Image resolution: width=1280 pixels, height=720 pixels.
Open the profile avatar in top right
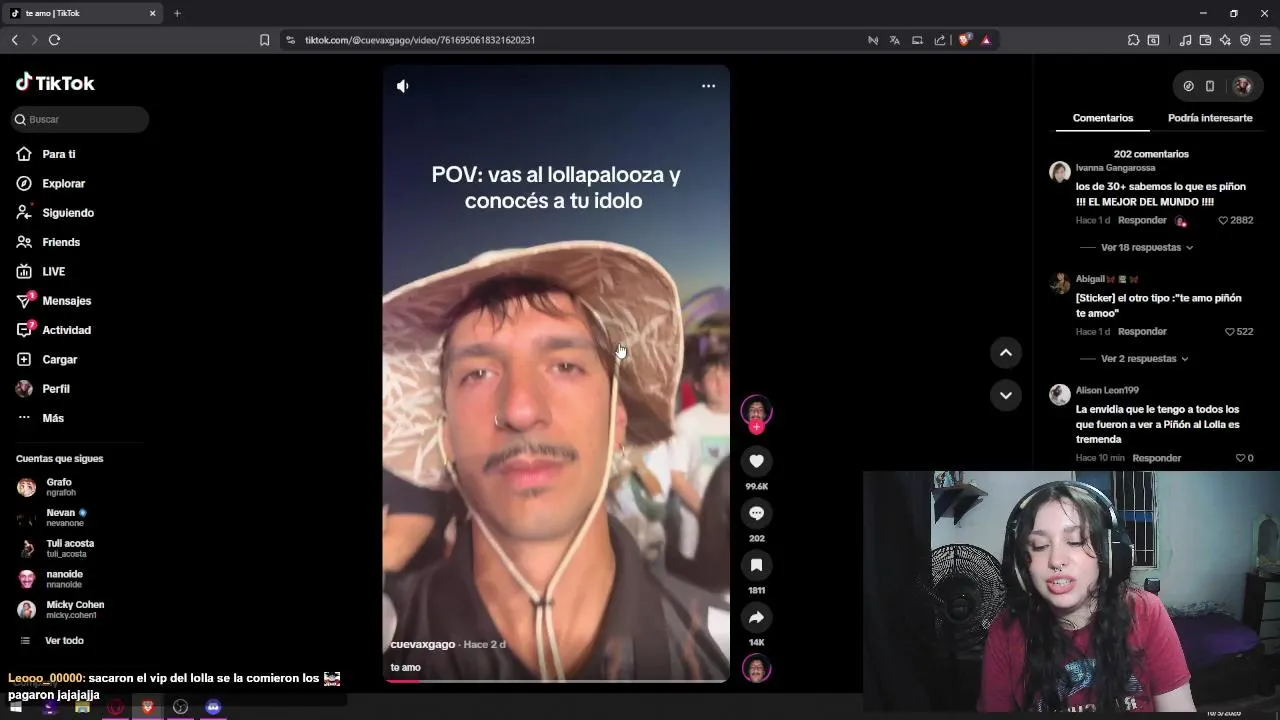(1242, 86)
